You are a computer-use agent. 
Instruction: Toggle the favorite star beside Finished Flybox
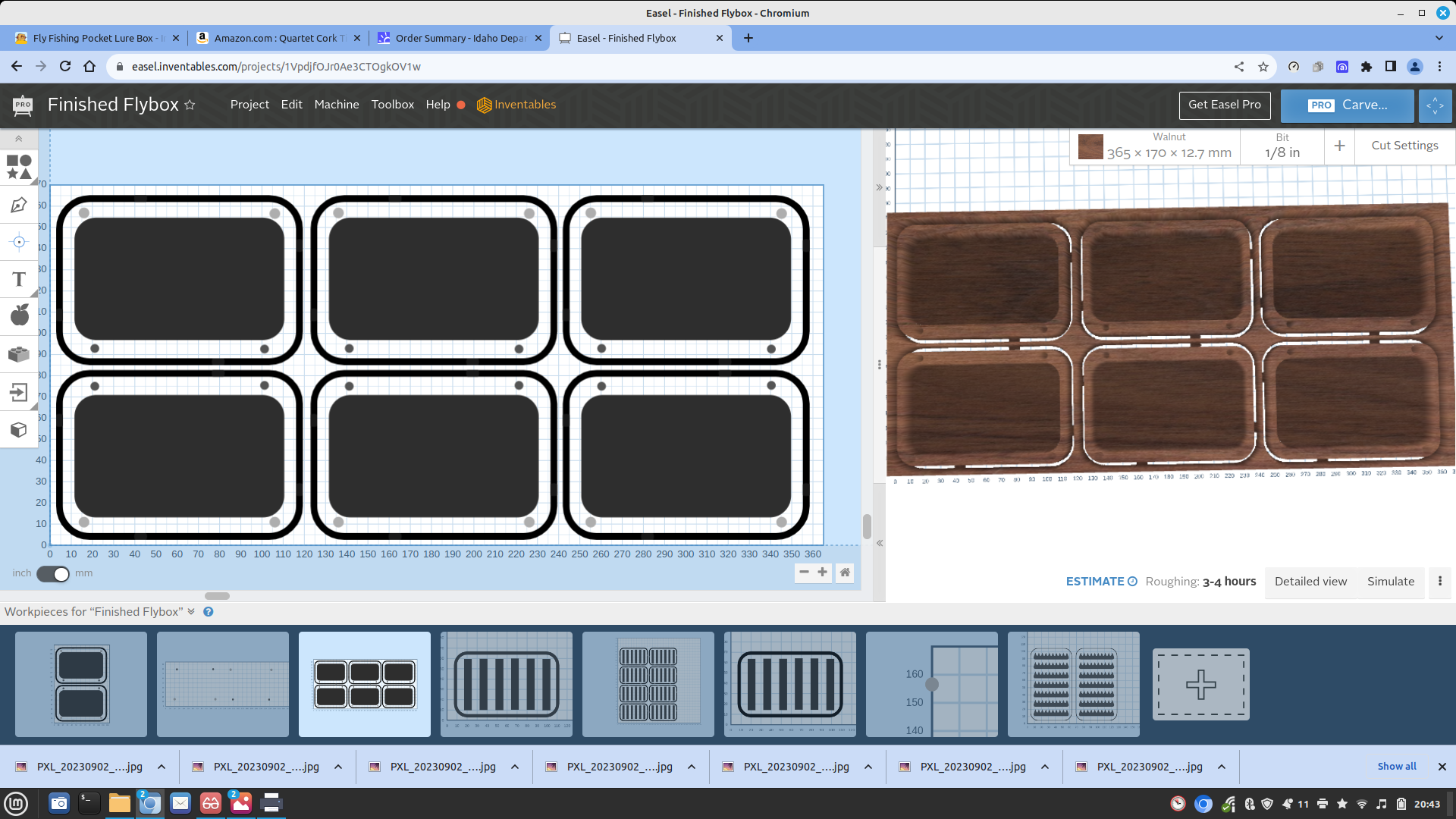click(190, 105)
